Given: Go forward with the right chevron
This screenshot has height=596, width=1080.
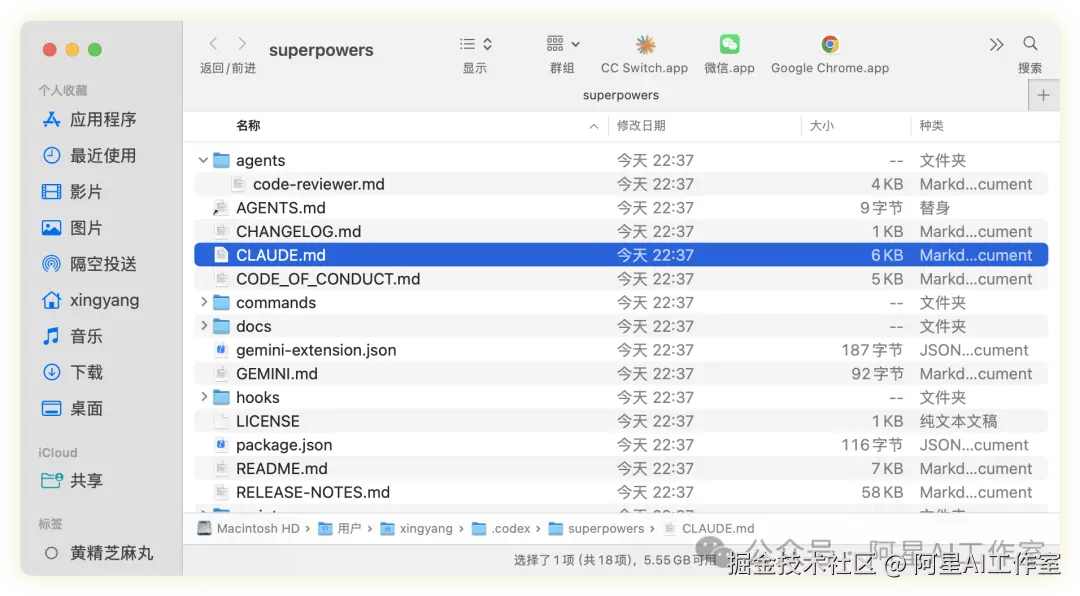Looking at the screenshot, I should 242,44.
